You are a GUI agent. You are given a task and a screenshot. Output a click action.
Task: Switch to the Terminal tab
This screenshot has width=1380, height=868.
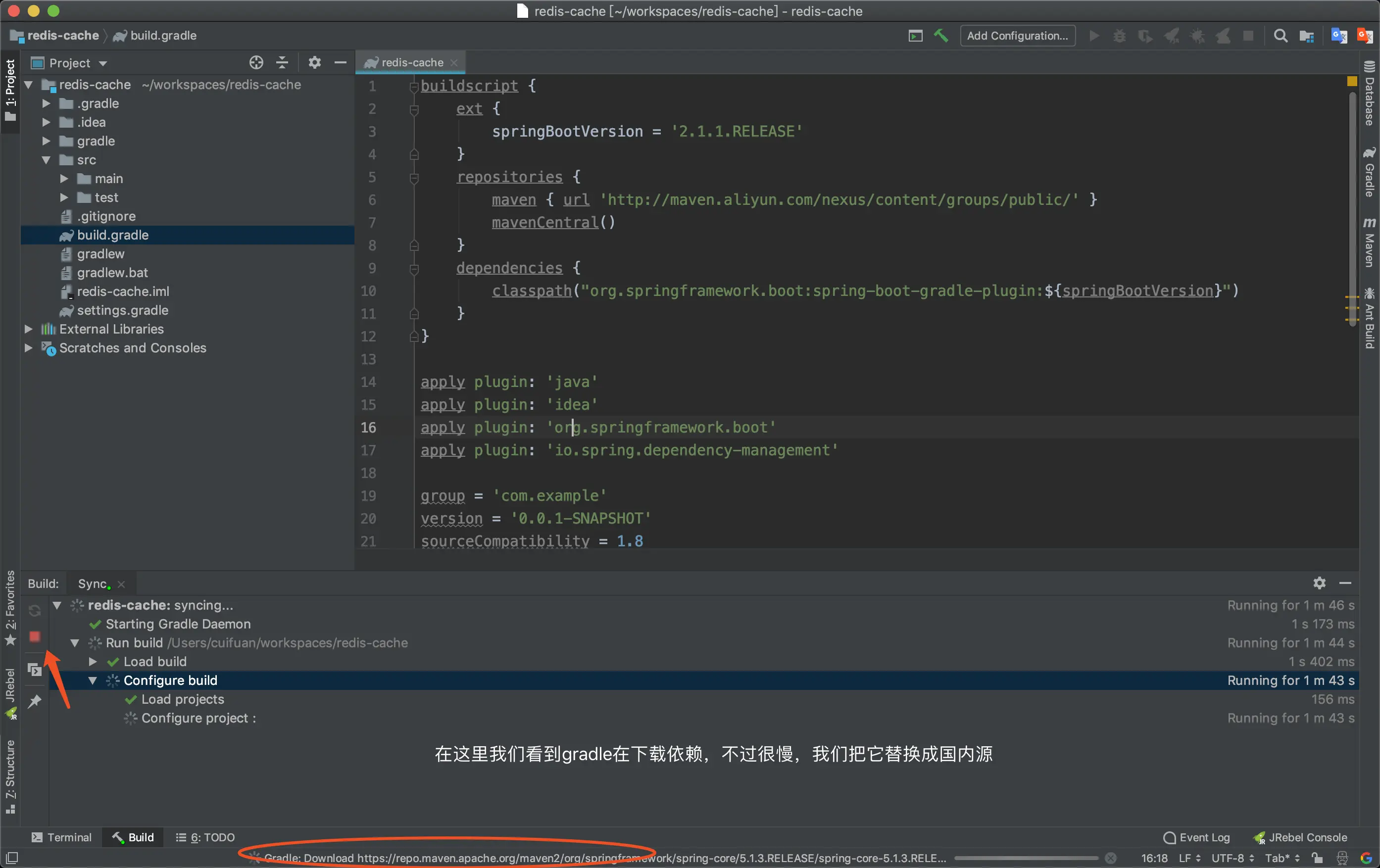(x=61, y=837)
